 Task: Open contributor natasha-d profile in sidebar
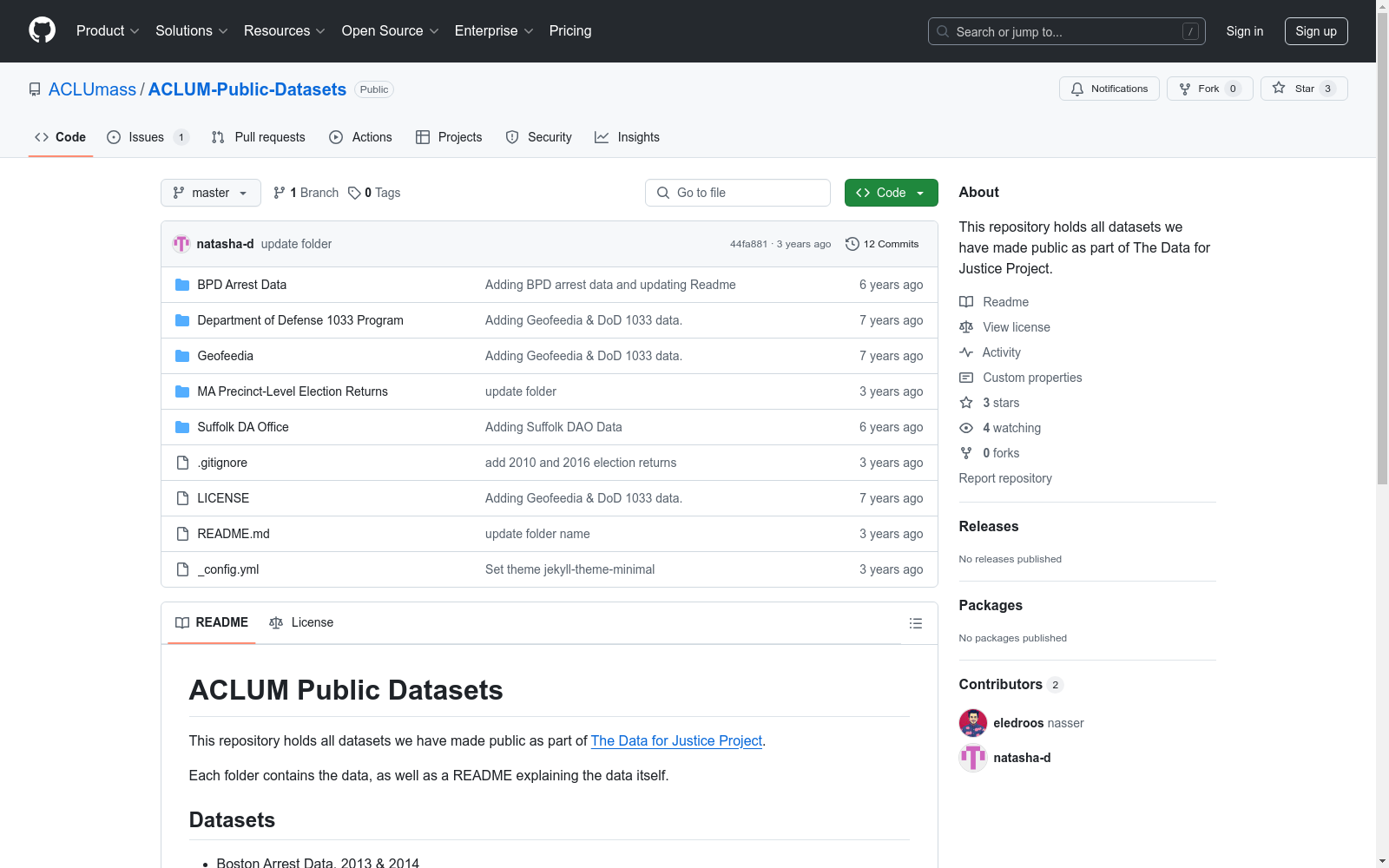pyautogui.click(x=1022, y=758)
